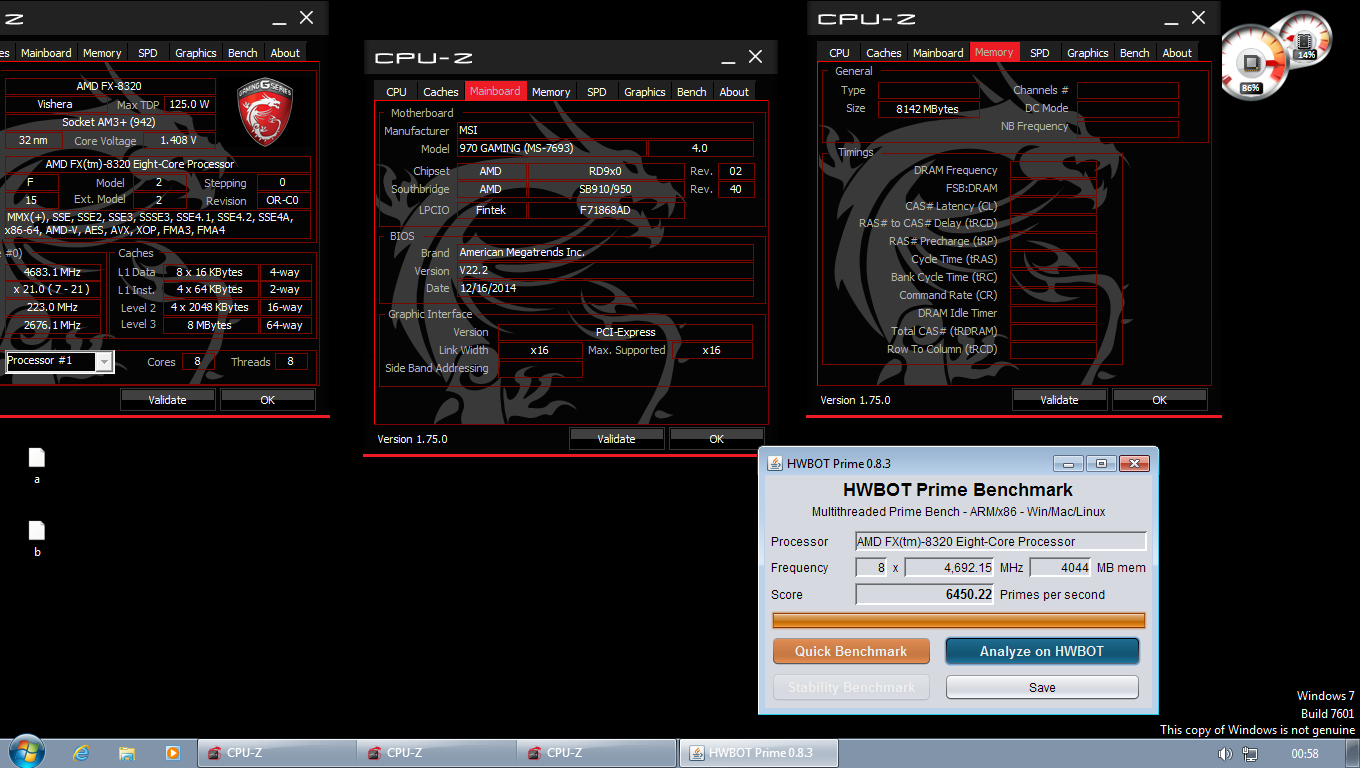Click the orange HWBOT benchmark progress bar
1360x768 pixels.
[x=959, y=621]
